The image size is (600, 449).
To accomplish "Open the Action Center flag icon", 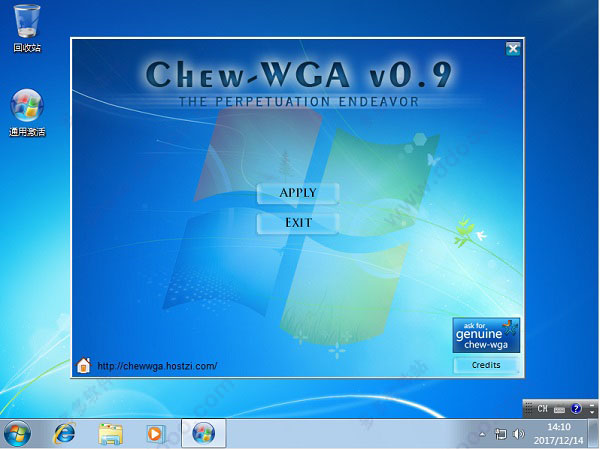I will (x=501, y=434).
